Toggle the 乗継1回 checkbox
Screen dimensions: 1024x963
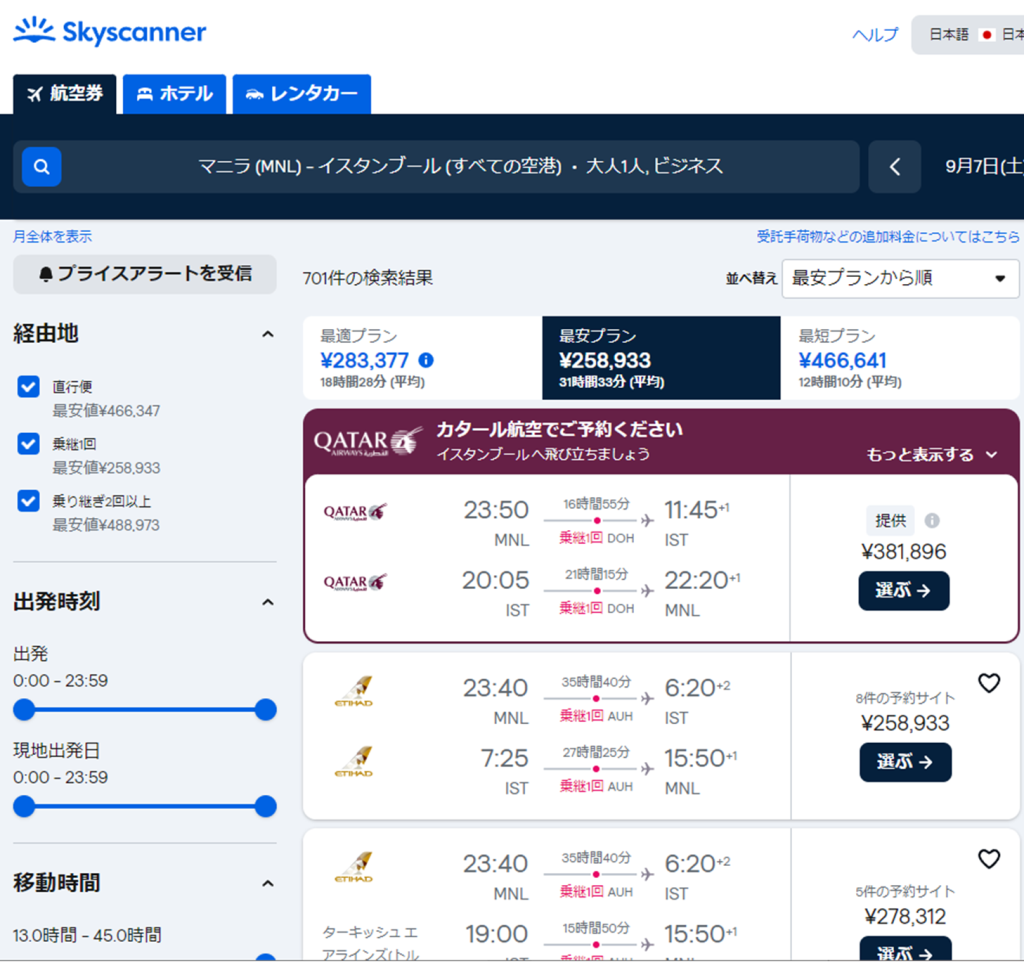click(x=28, y=444)
